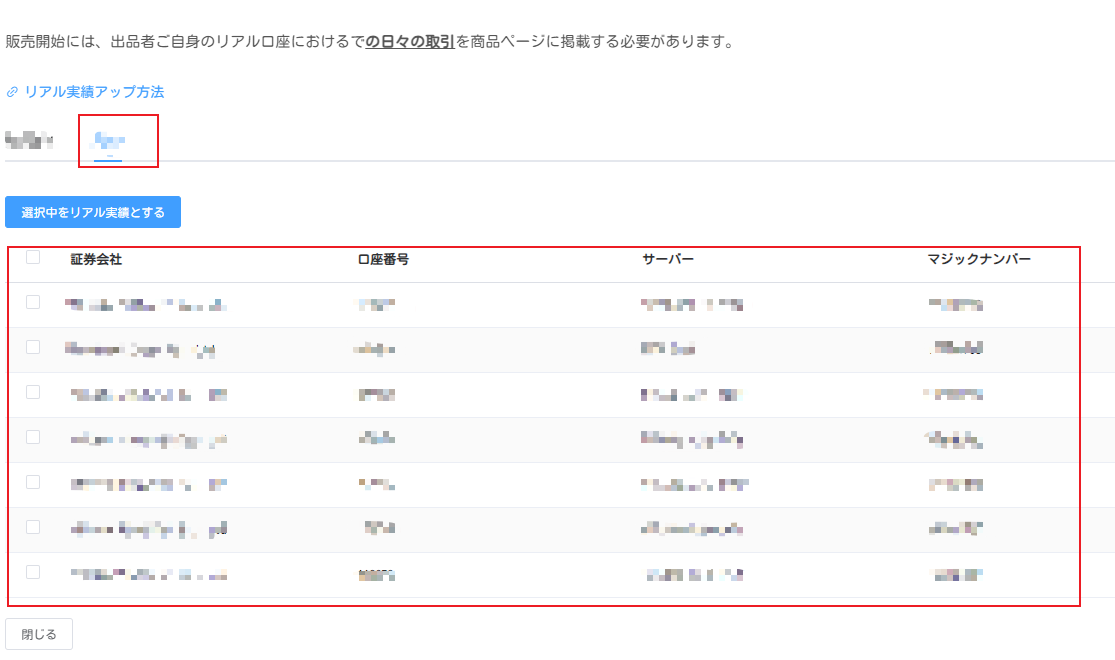Click the first row's 口座番号 cell
Viewport: 1115px width, 660px height.
click(376, 304)
